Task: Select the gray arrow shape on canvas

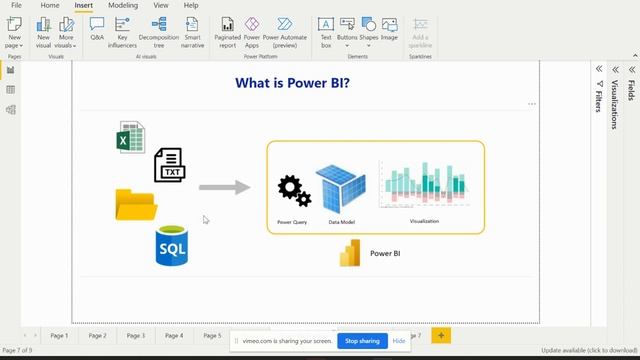Action: 224,187
